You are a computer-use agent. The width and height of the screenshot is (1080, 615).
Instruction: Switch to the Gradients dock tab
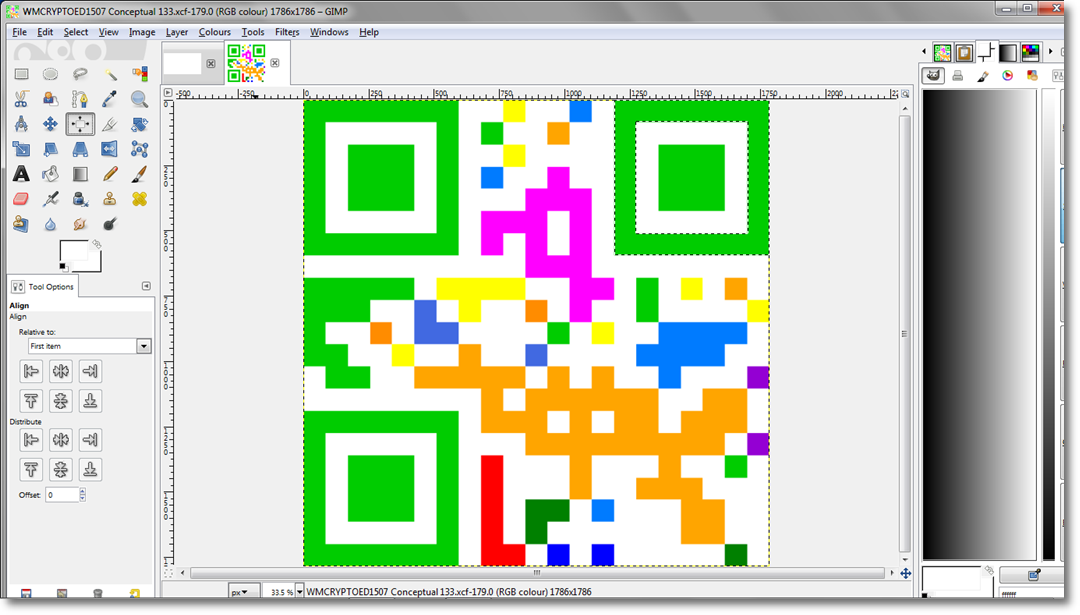pyautogui.click(x=1008, y=52)
